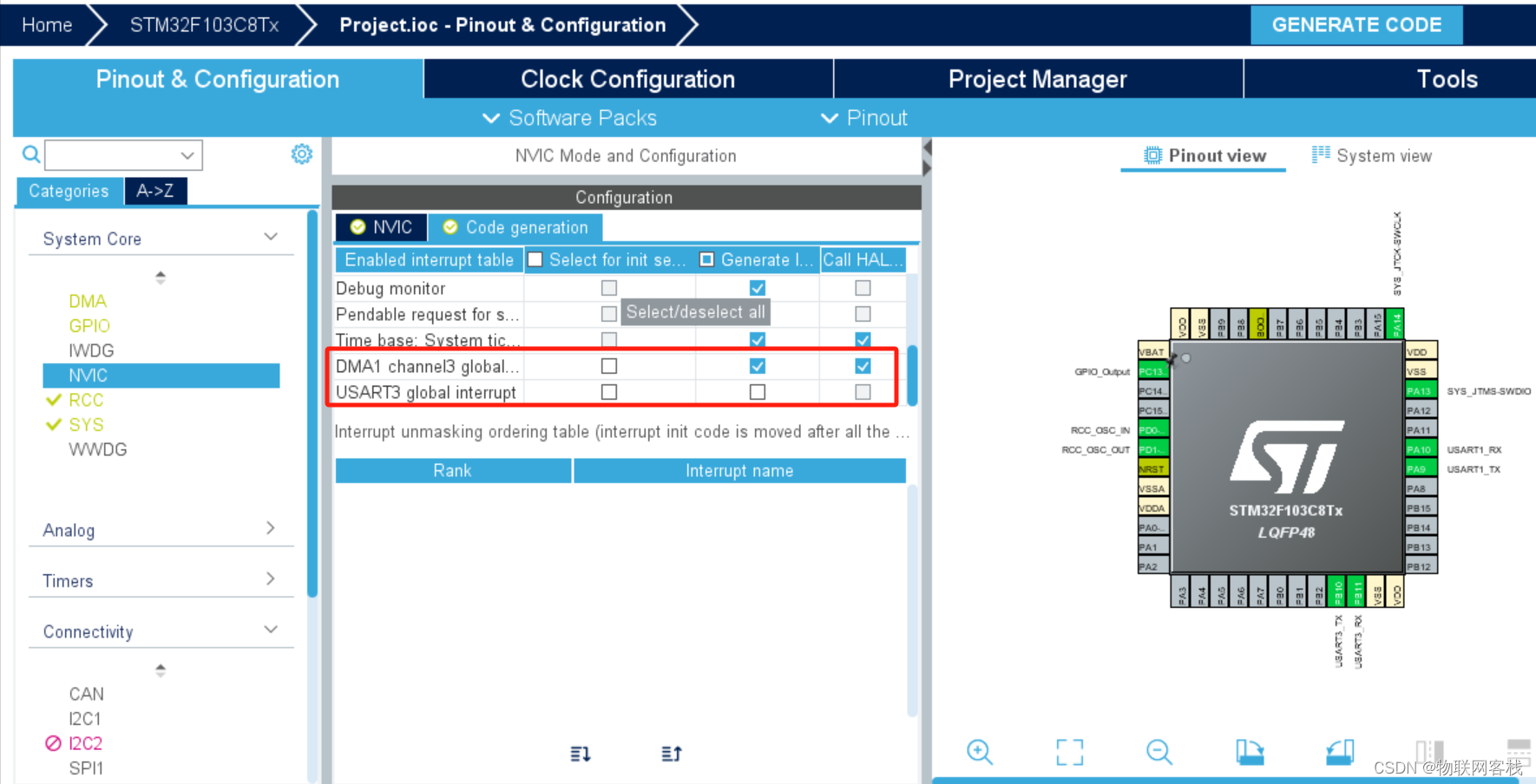Toggle Select for init sequence header checkbox
Image resolution: width=1536 pixels, height=784 pixels.
coord(535,259)
